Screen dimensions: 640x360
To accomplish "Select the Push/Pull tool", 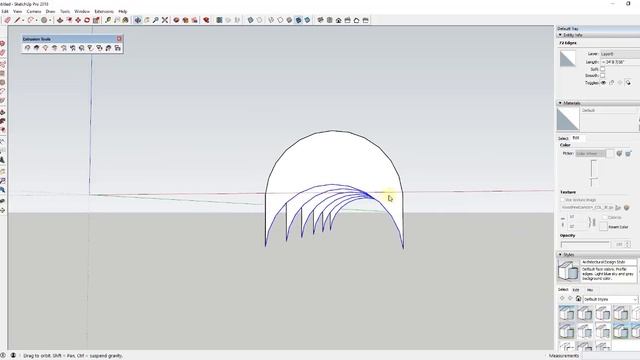I will pos(60,20).
